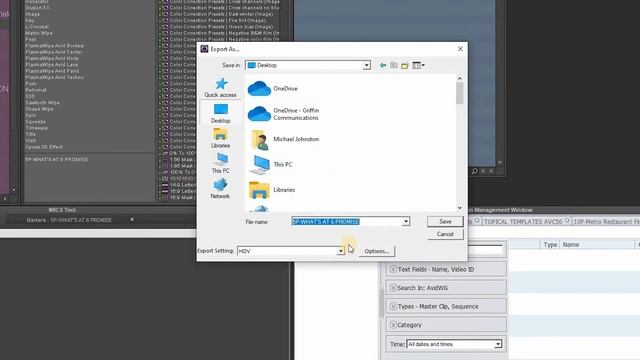Select This PC in the places bar
This screenshot has height=360, width=640.
pyautogui.click(x=220, y=163)
